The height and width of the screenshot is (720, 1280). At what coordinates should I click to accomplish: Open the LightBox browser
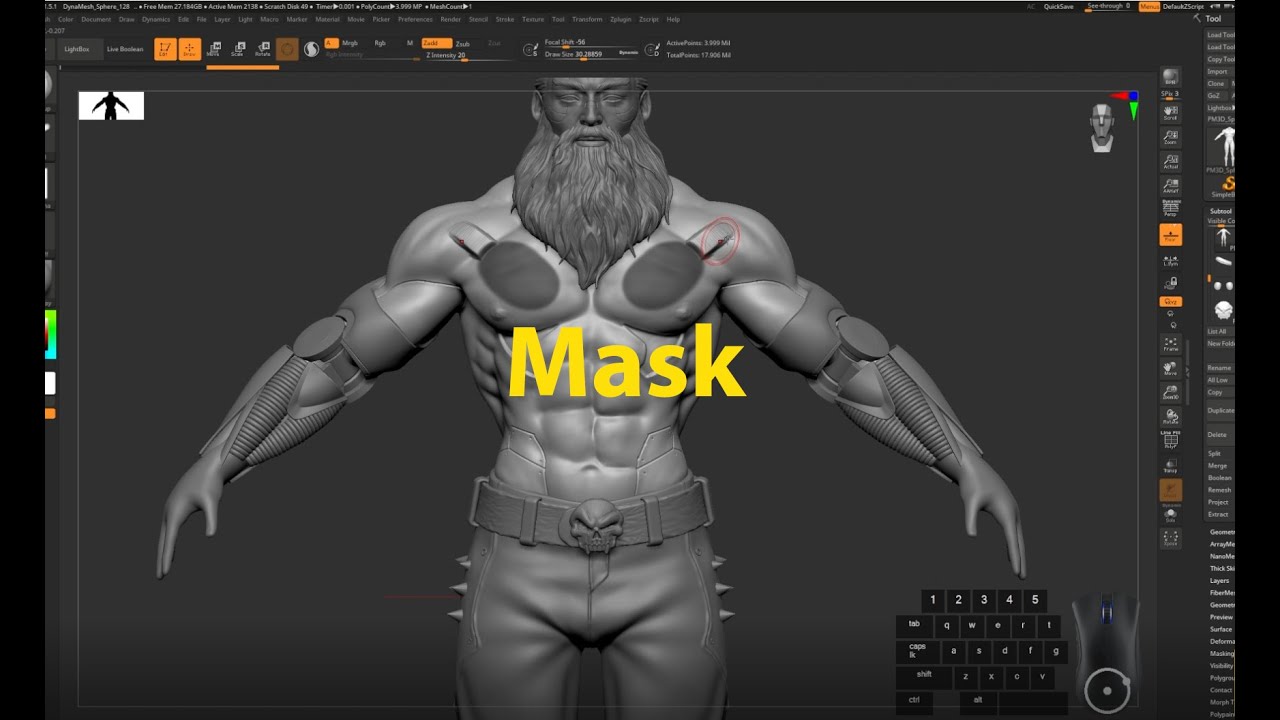(77, 49)
